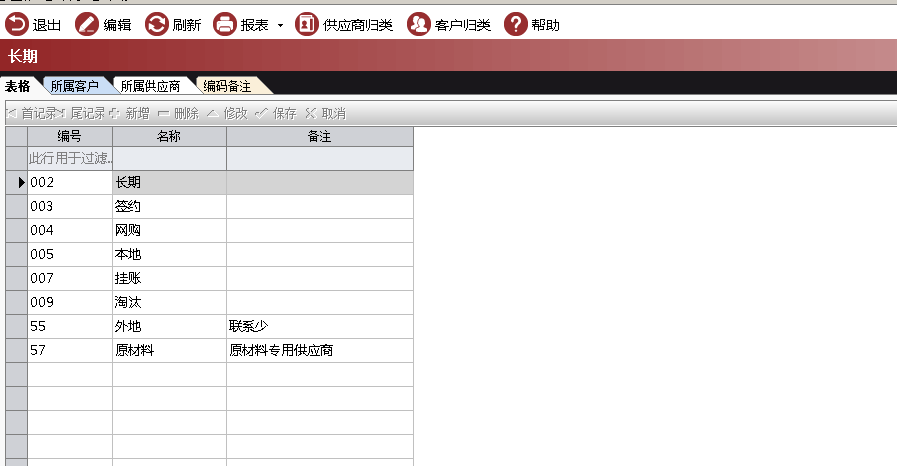897x466 pixels.
Task: Switch to the 编码备注 tab
Action: (227, 86)
